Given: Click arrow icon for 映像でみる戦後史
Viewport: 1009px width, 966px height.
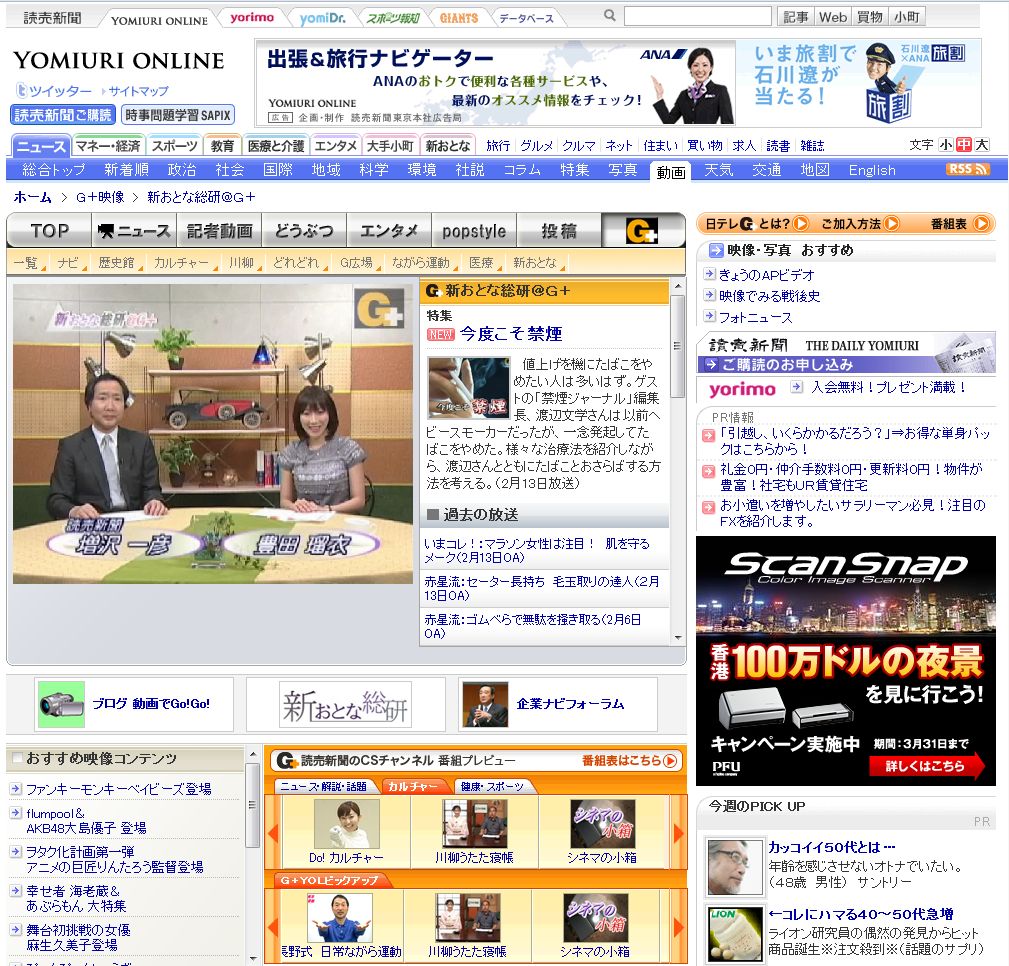Looking at the screenshot, I should (709, 295).
